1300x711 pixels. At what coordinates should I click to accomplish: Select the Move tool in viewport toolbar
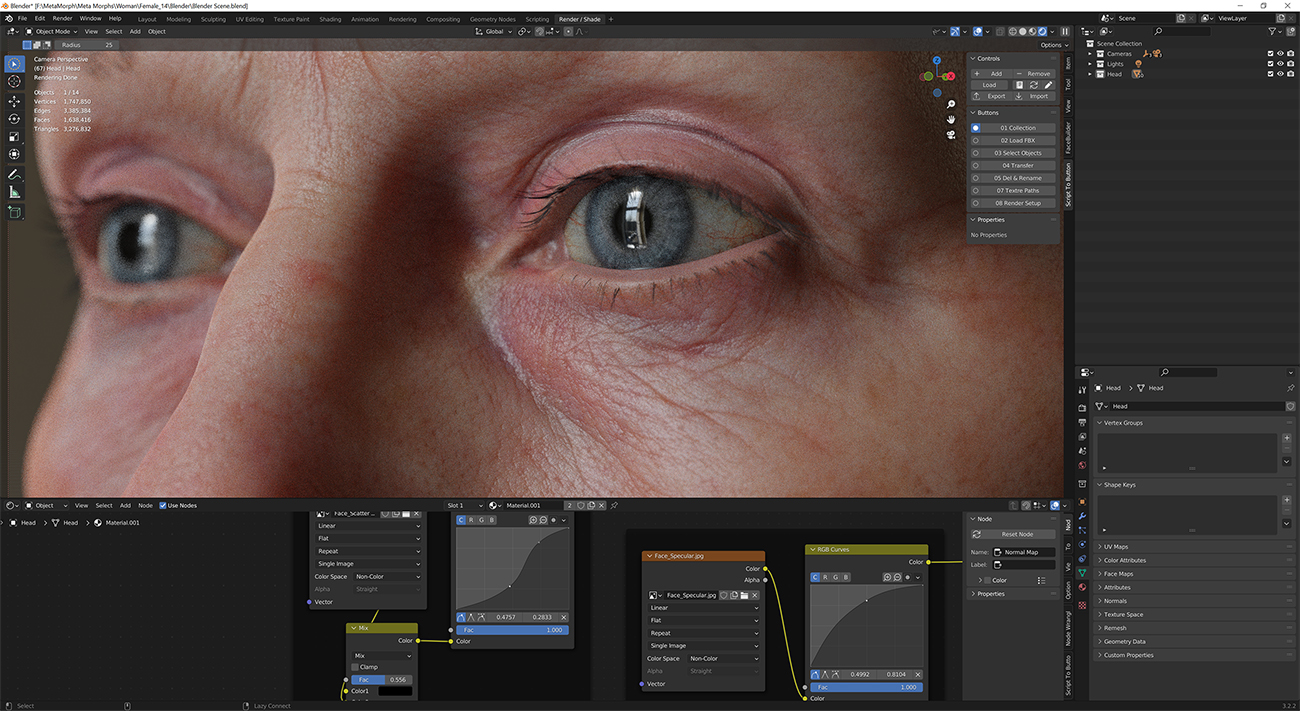[x=14, y=101]
